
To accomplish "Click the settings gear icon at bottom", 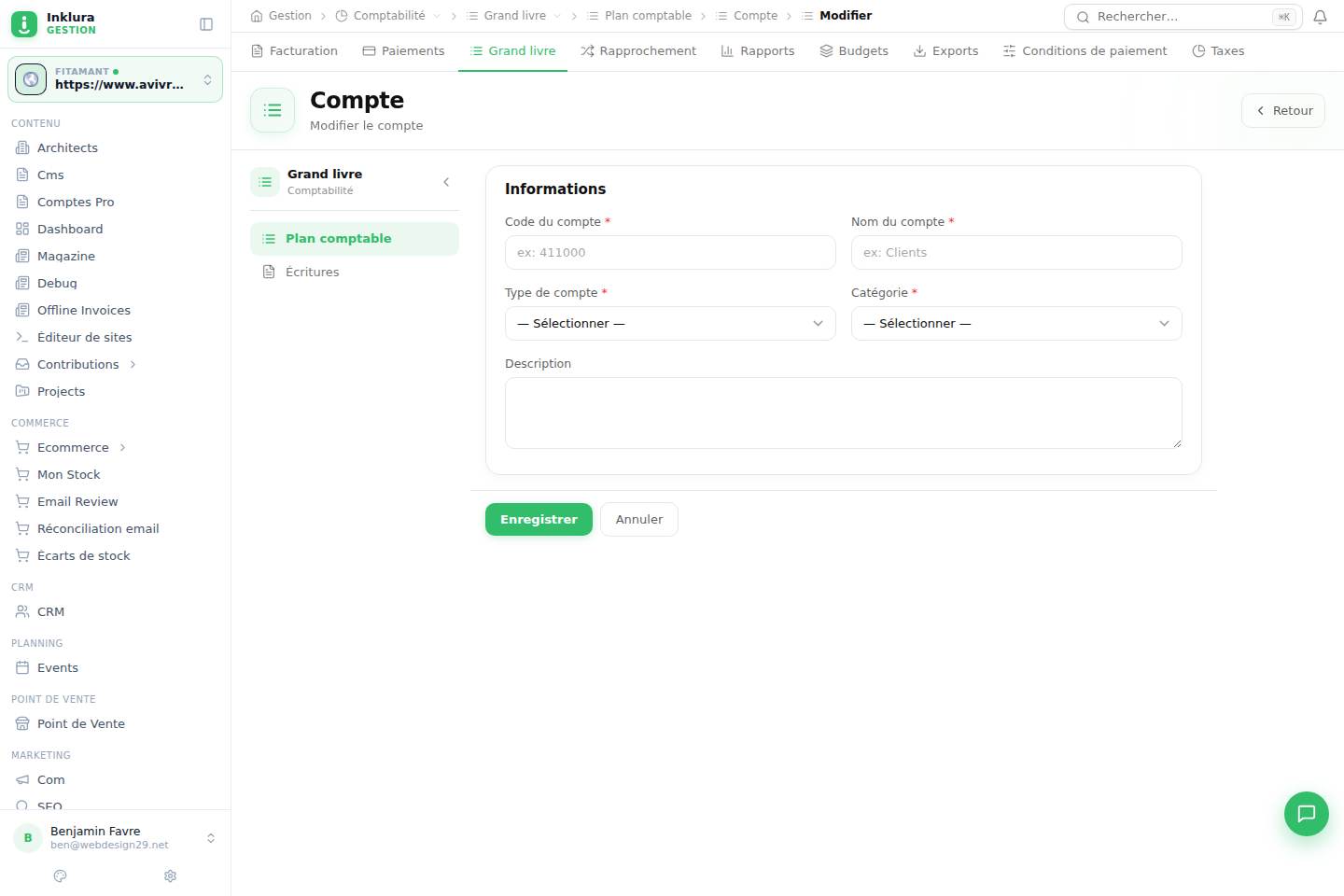I will (170, 875).
